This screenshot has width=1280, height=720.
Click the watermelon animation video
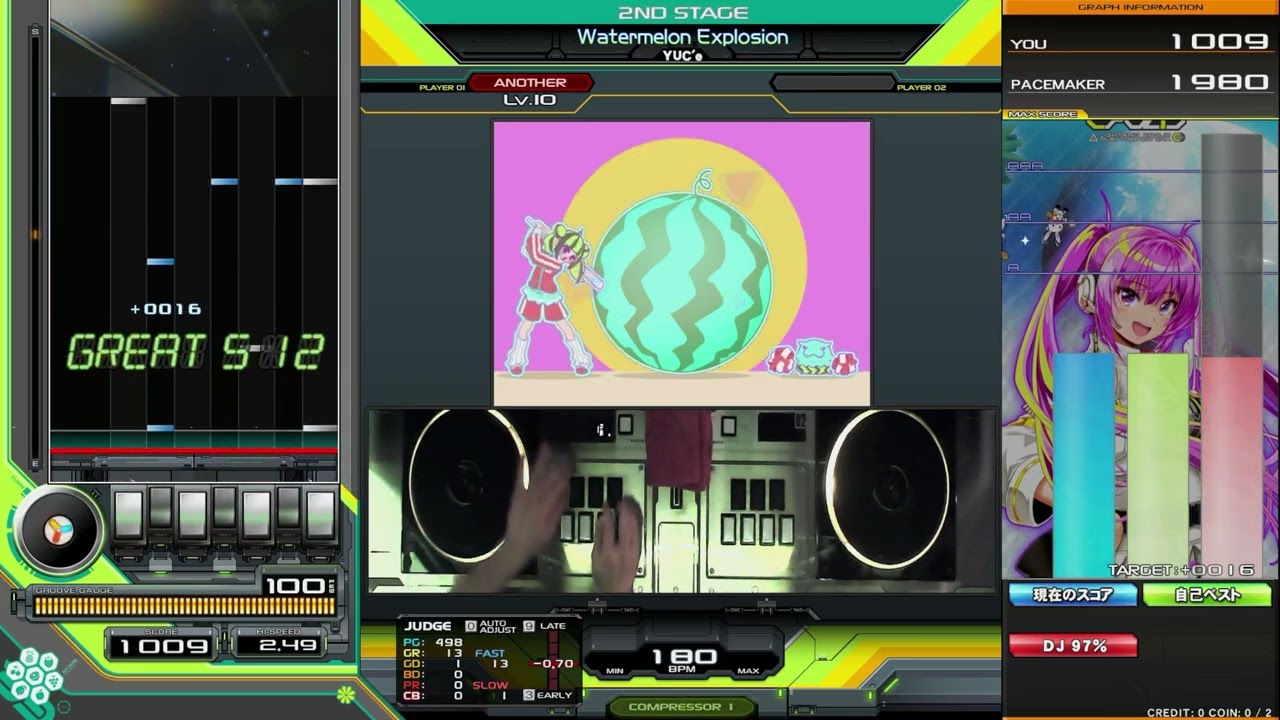click(681, 263)
